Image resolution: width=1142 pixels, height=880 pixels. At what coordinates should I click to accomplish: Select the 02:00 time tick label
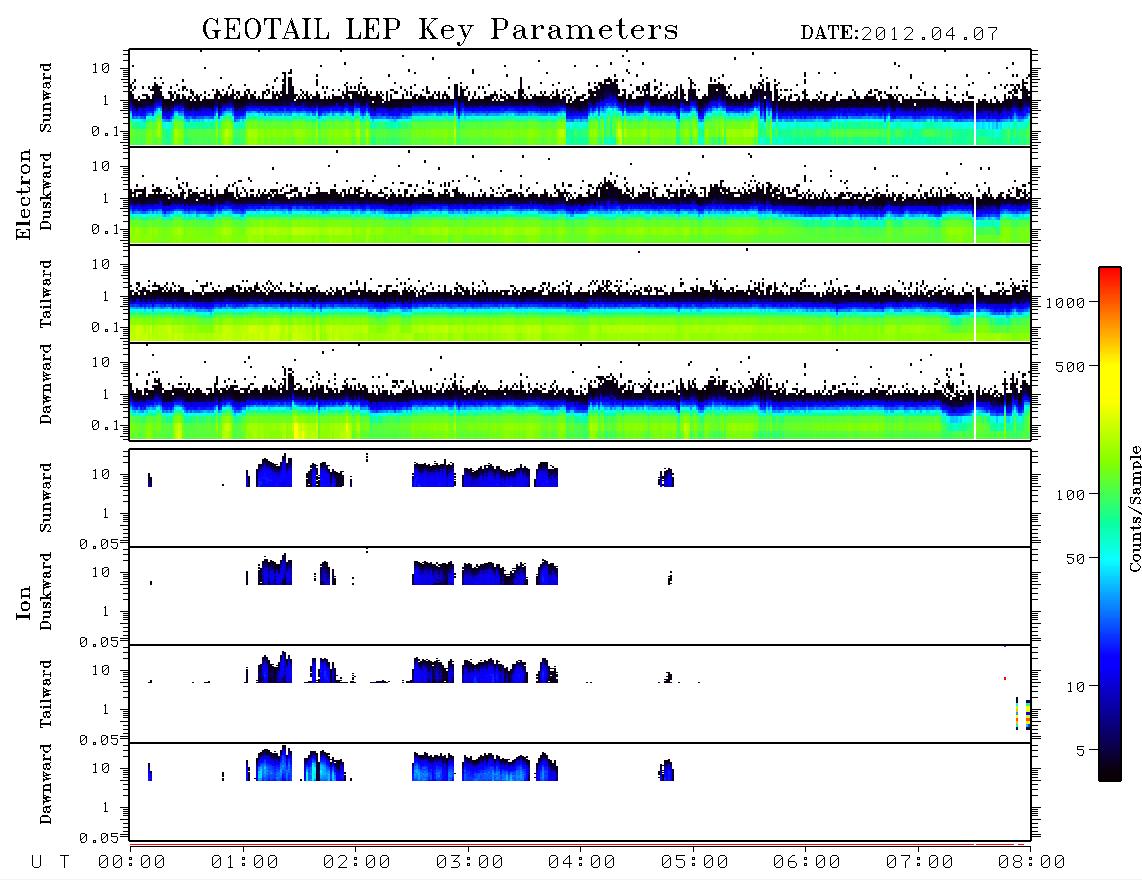[357, 863]
